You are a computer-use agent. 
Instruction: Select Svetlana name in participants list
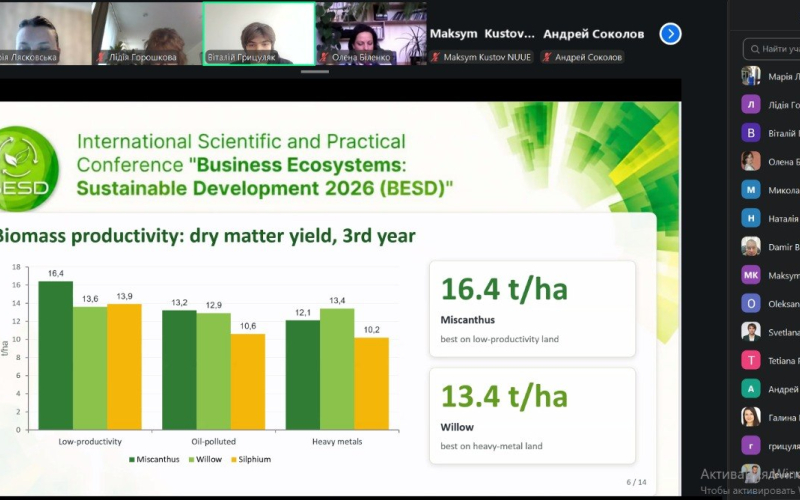(784, 332)
